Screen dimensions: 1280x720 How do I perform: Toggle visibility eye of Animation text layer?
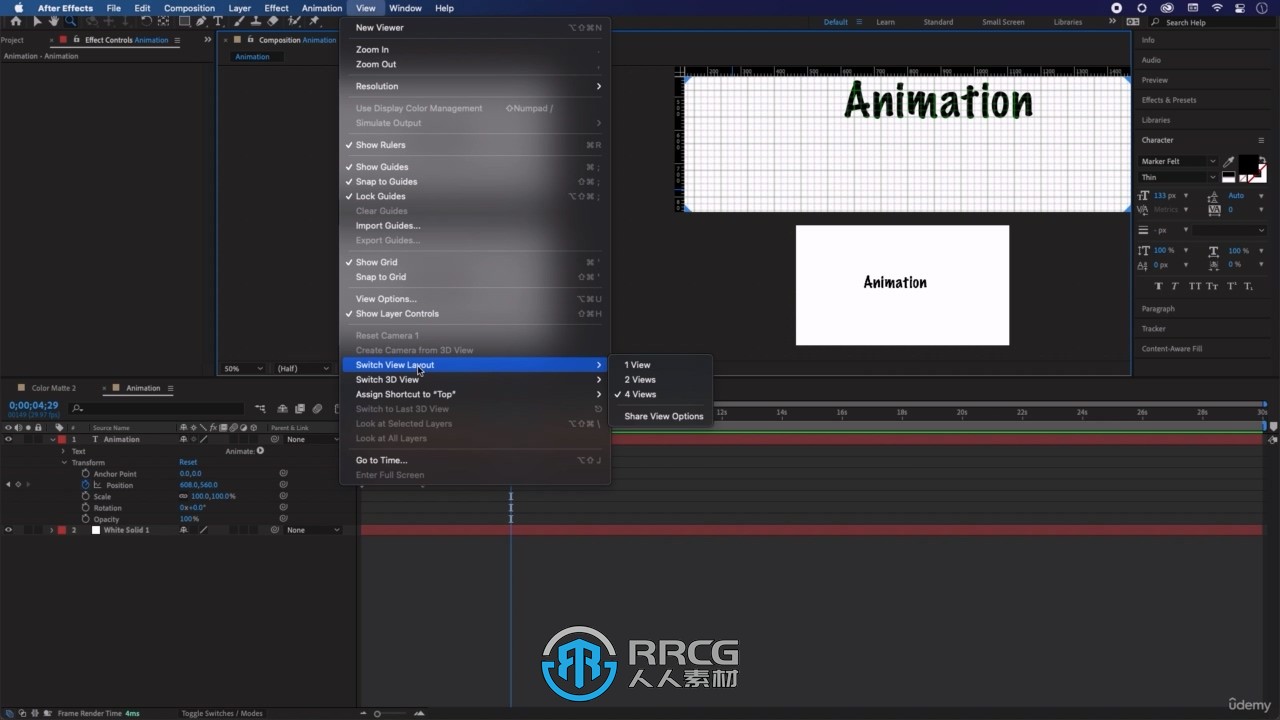8,439
